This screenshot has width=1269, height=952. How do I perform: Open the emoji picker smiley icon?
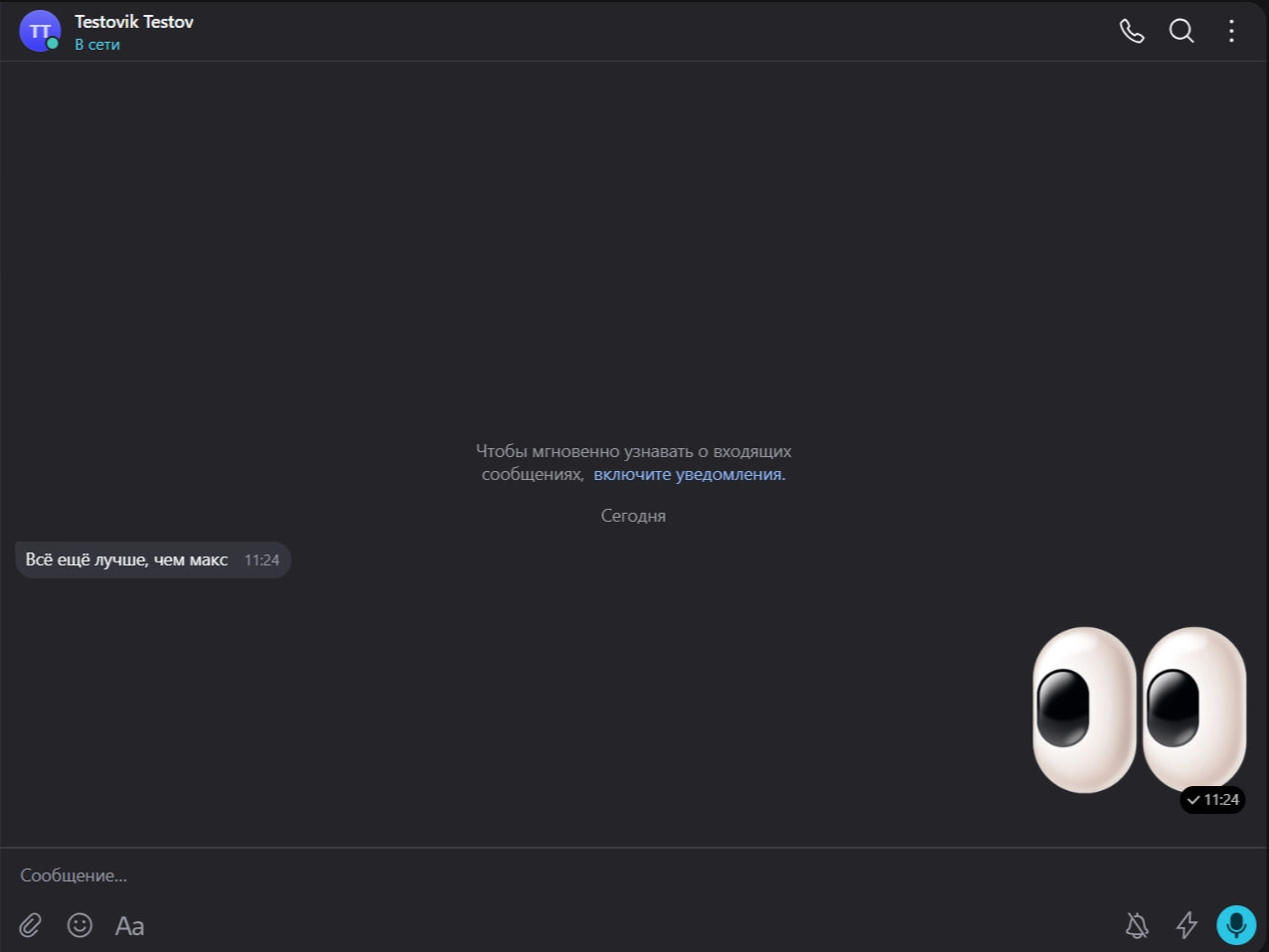tap(79, 925)
